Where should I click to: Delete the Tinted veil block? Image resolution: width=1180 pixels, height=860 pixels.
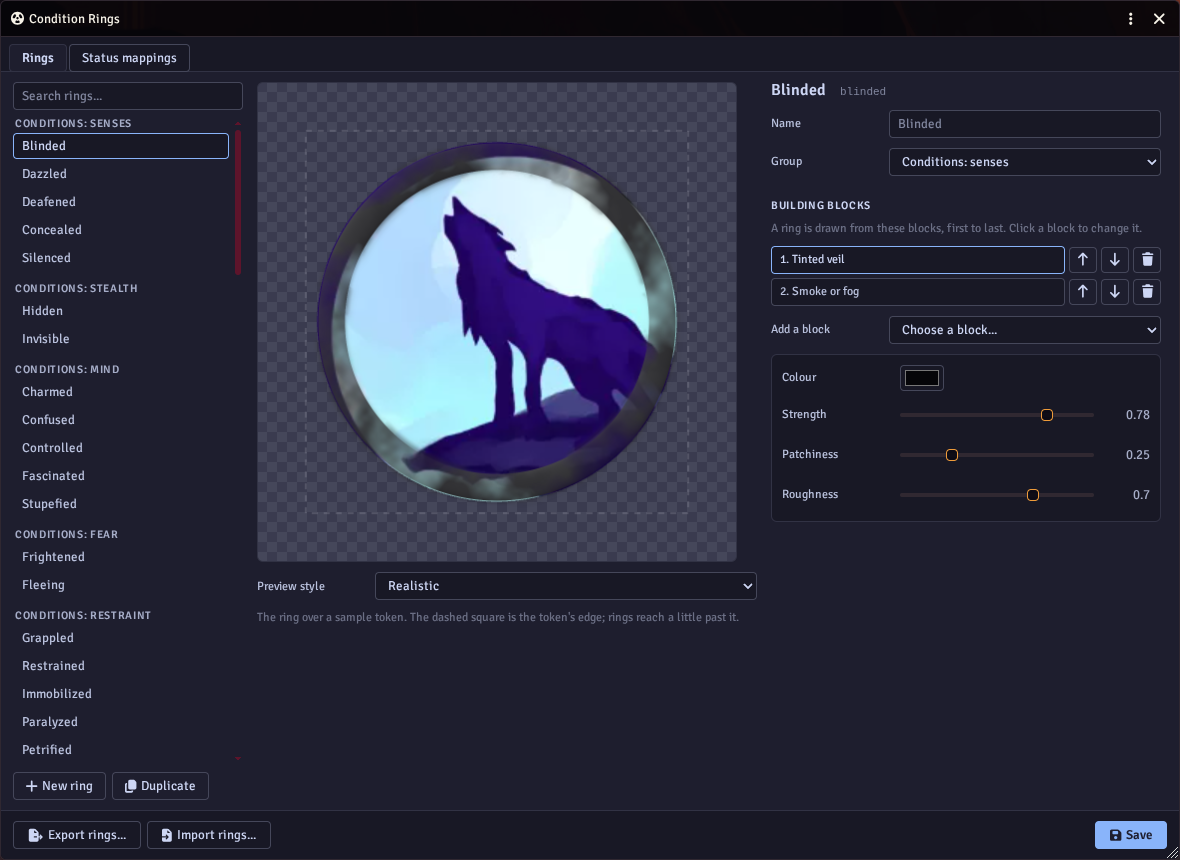1147,260
